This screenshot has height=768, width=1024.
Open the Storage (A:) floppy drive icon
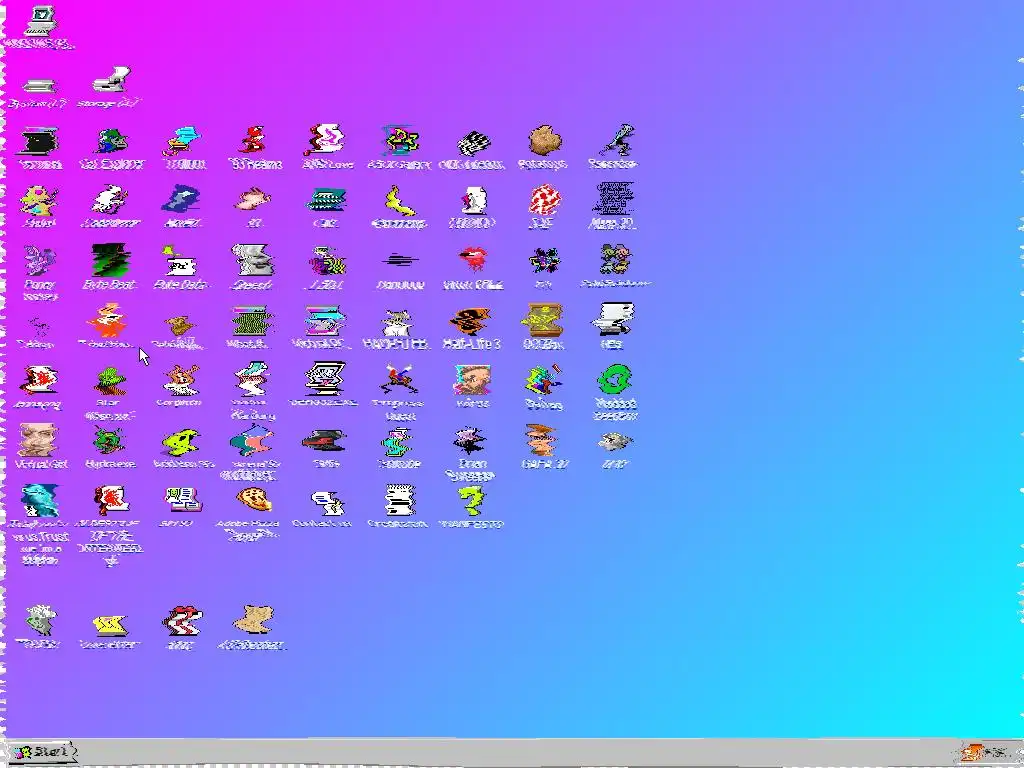click(111, 80)
